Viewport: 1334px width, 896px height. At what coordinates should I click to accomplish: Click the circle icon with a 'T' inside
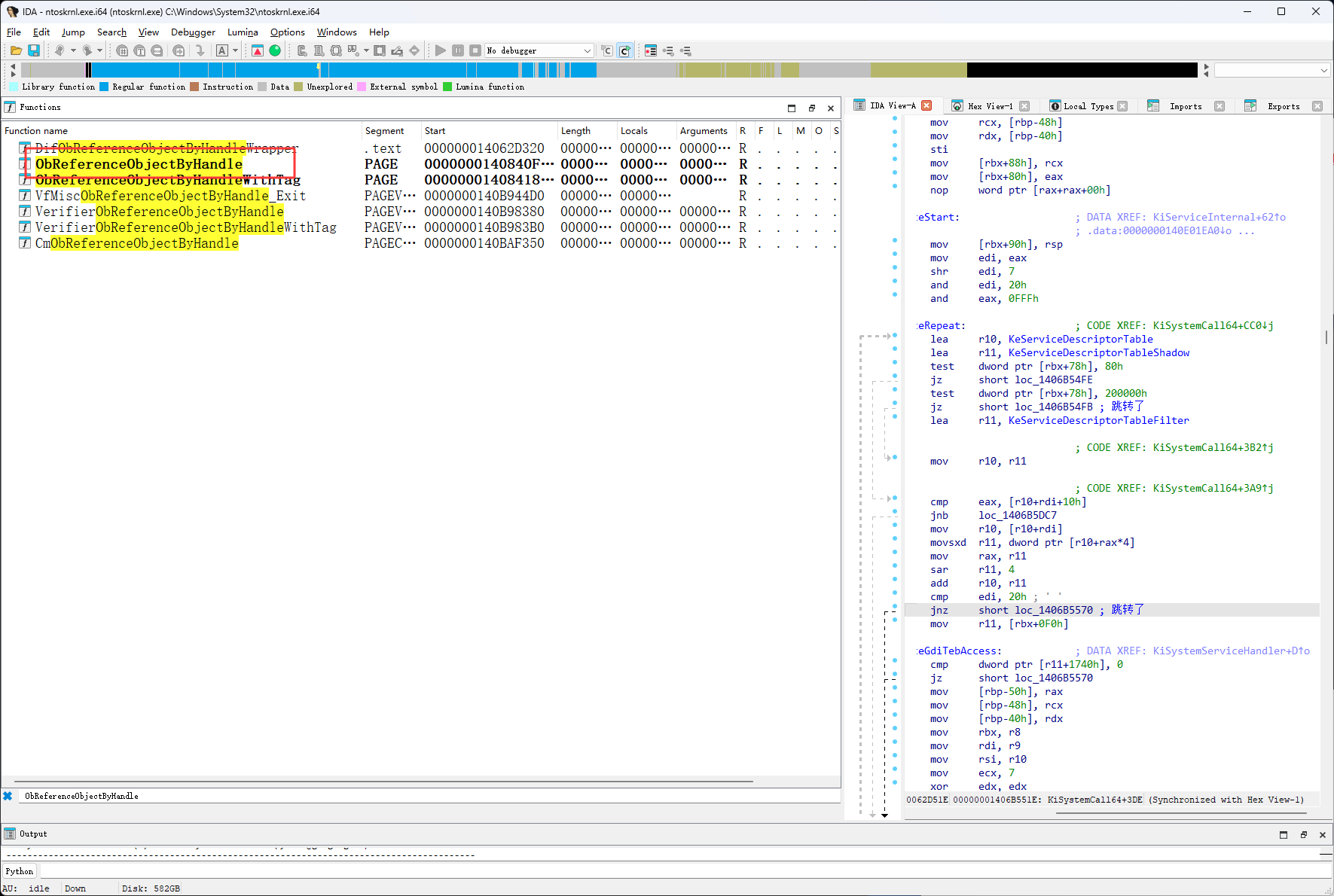tap(139, 50)
